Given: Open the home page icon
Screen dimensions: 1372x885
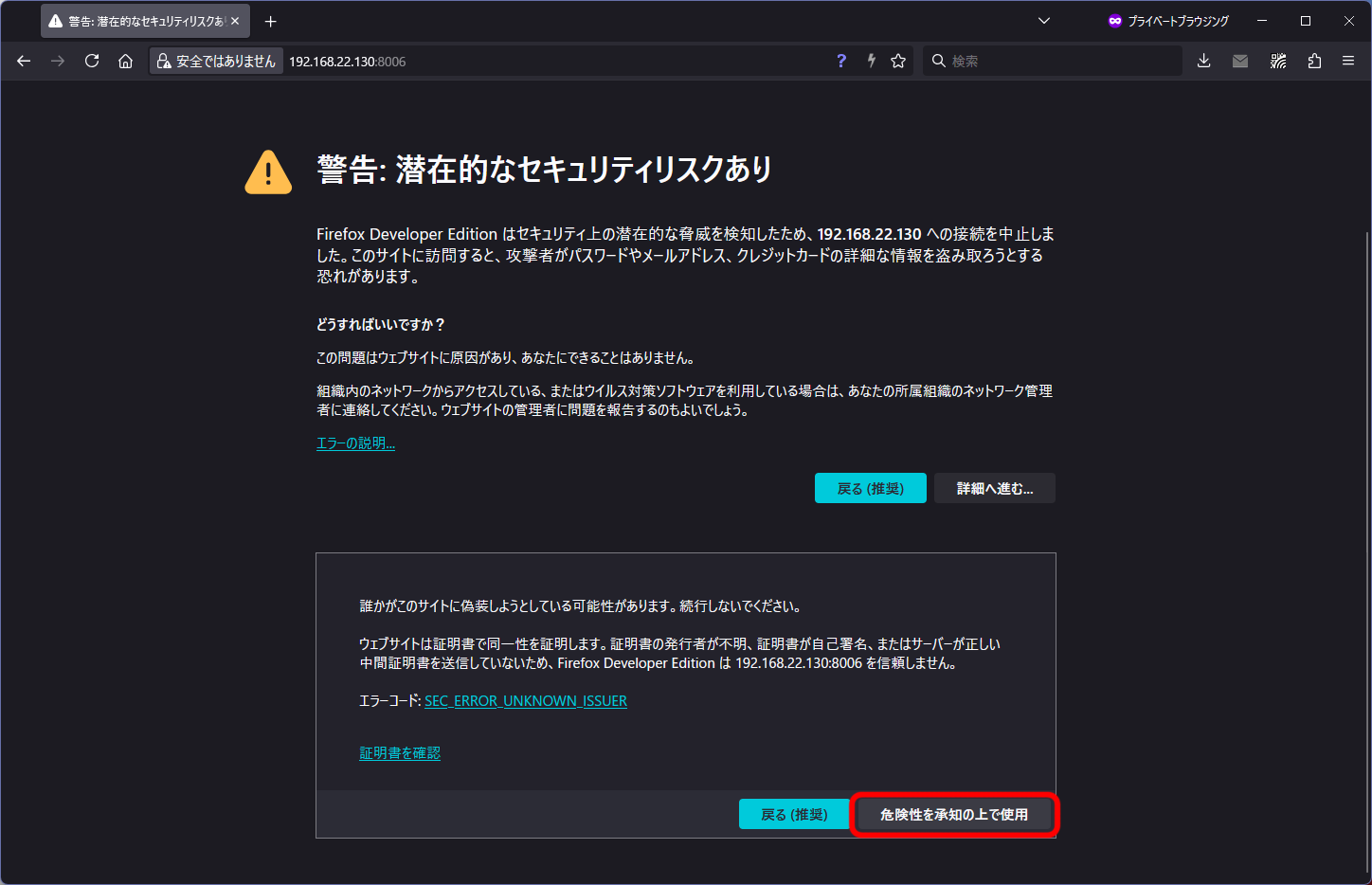Looking at the screenshot, I should pyautogui.click(x=125, y=61).
